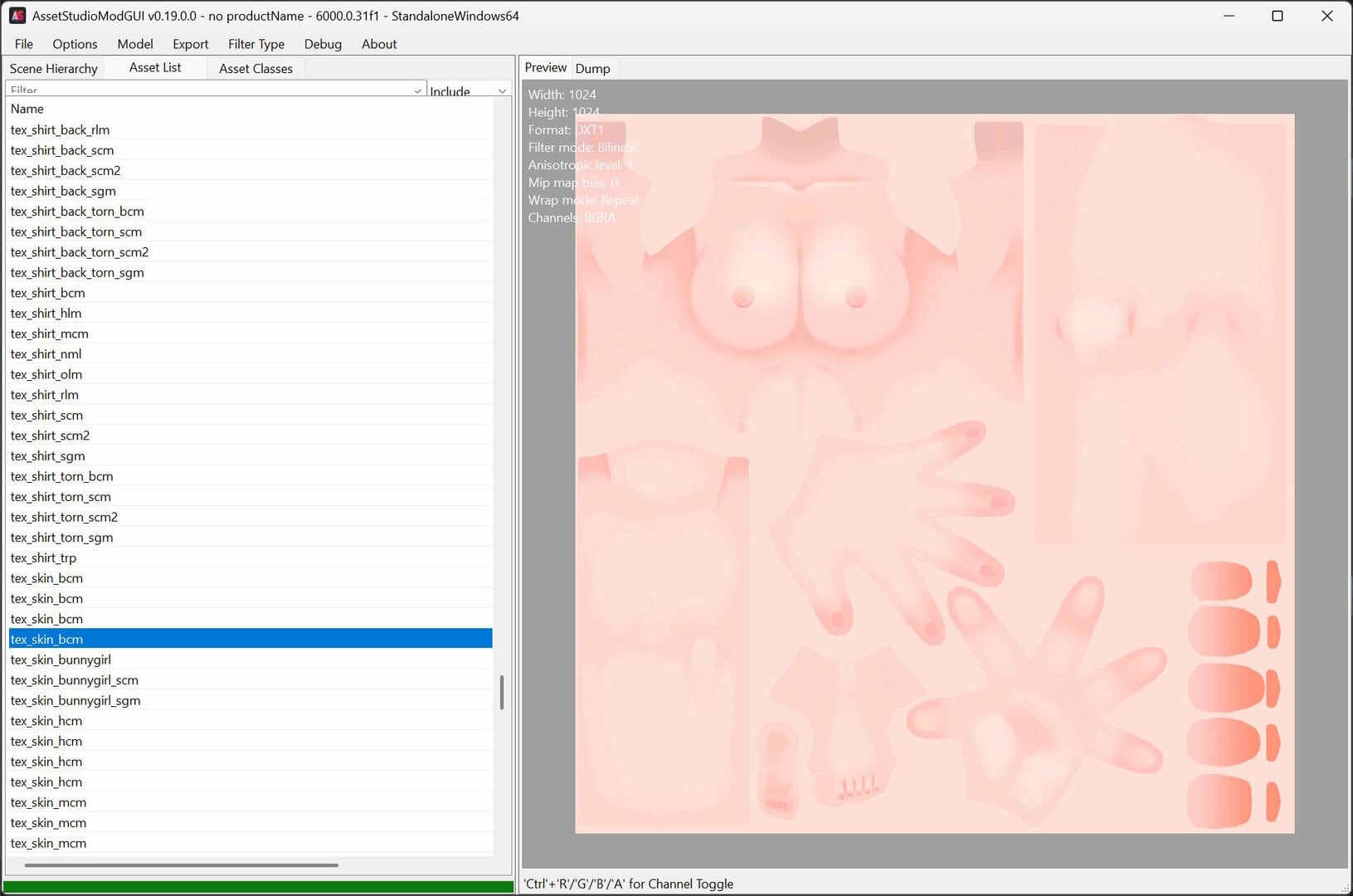Image resolution: width=1353 pixels, height=896 pixels.
Task: Select the tex_shirt_torn_bcm asset
Action: click(x=250, y=476)
